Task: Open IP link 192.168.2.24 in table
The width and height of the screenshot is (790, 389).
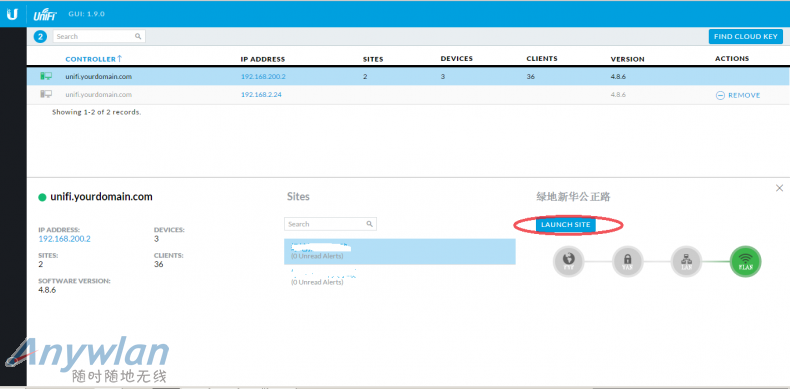Action: point(261,94)
